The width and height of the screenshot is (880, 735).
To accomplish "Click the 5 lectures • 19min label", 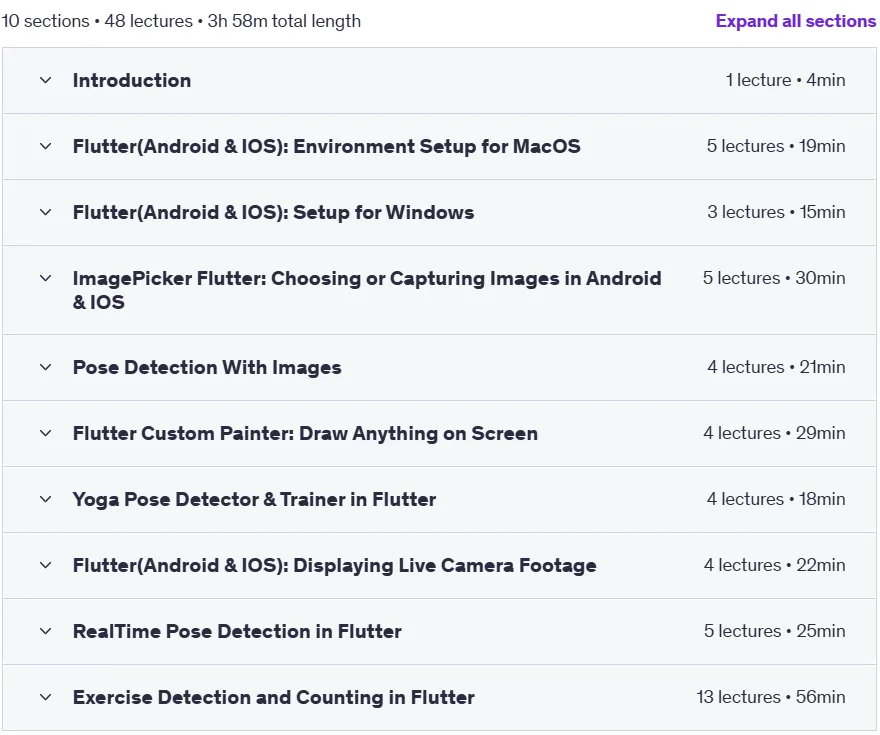I will coord(776,146).
